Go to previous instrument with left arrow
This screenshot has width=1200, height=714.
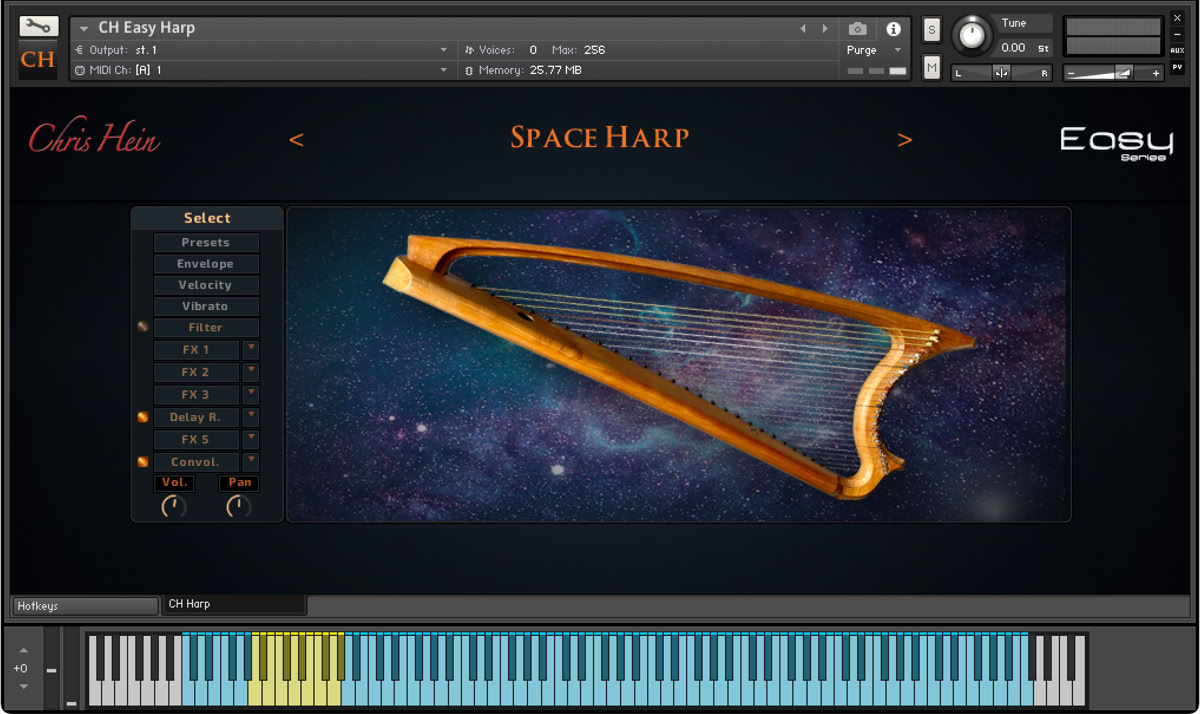[804, 29]
